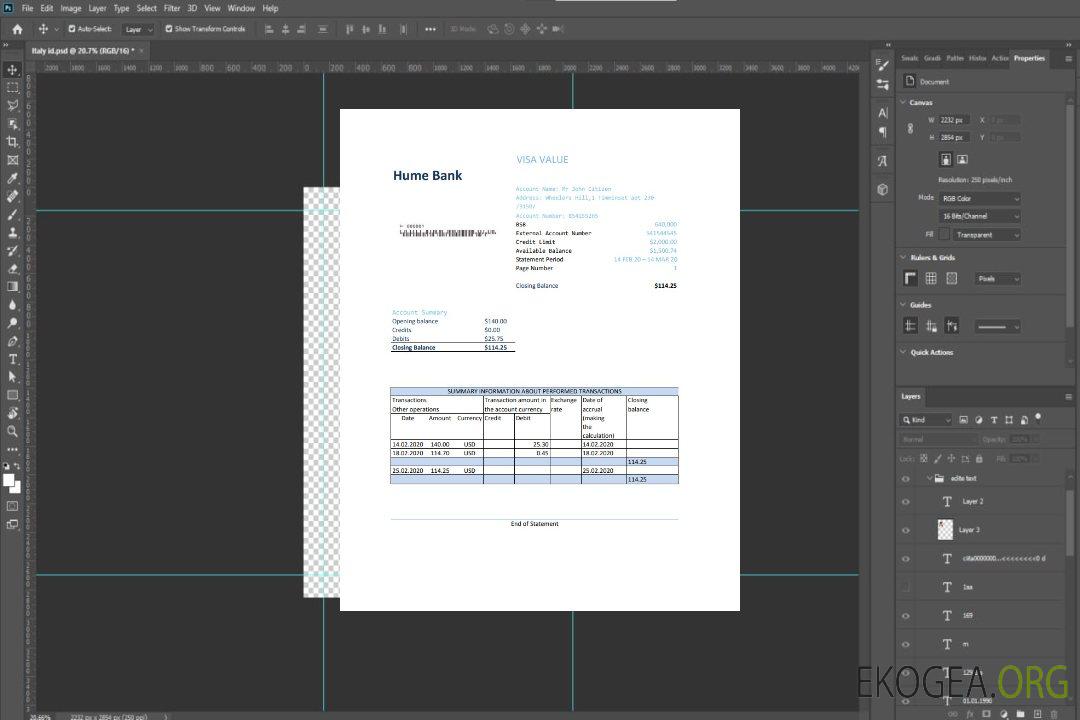This screenshot has width=1080, height=720.
Task: Open the Character panel icon
Action: 883,113
